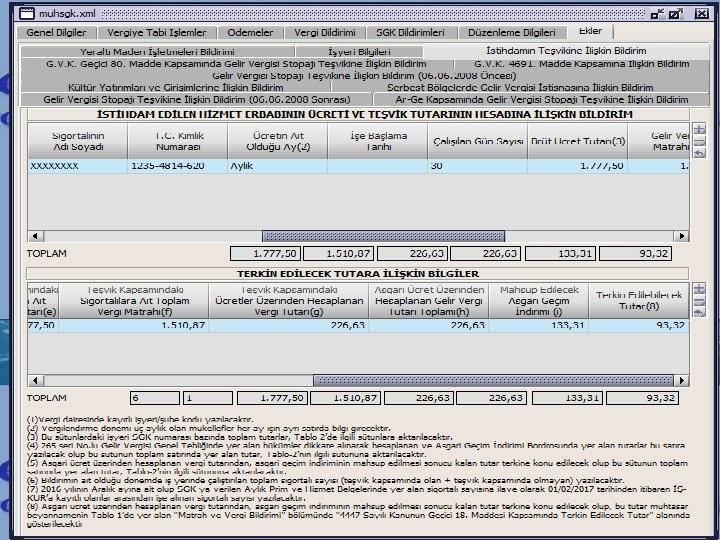Click the cell showing 30 days
720x540 pixels.
tap(478, 166)
